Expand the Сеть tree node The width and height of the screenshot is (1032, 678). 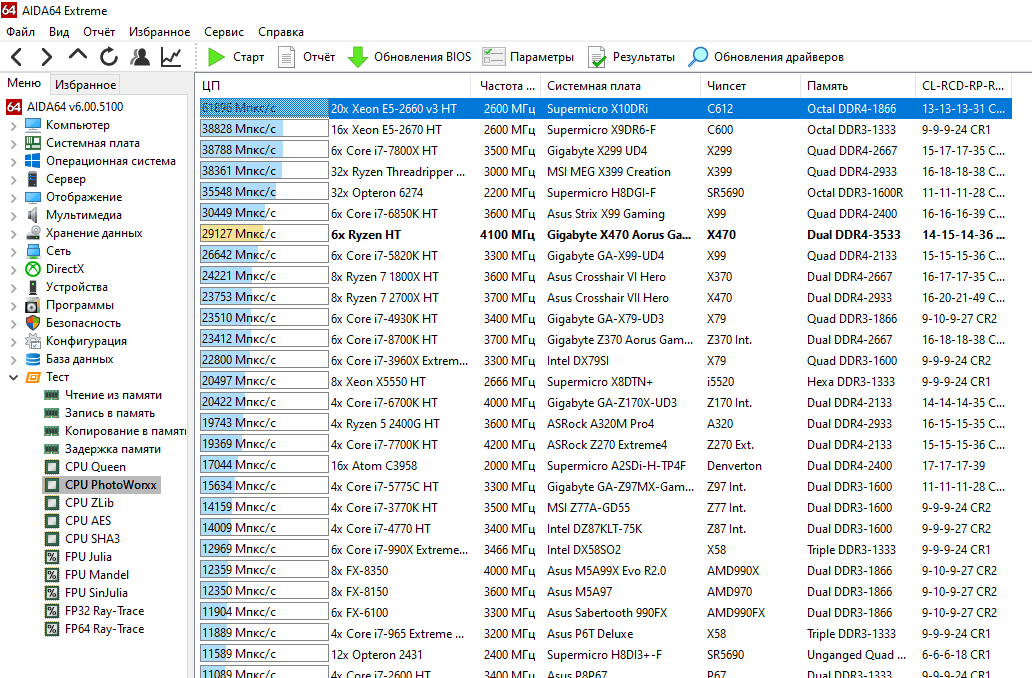[x=13, y=251]
